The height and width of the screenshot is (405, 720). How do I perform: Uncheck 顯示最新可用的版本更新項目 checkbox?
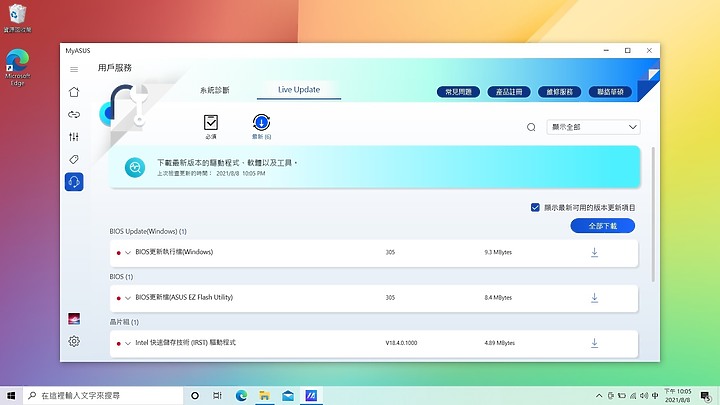click(x=535, y=208)
